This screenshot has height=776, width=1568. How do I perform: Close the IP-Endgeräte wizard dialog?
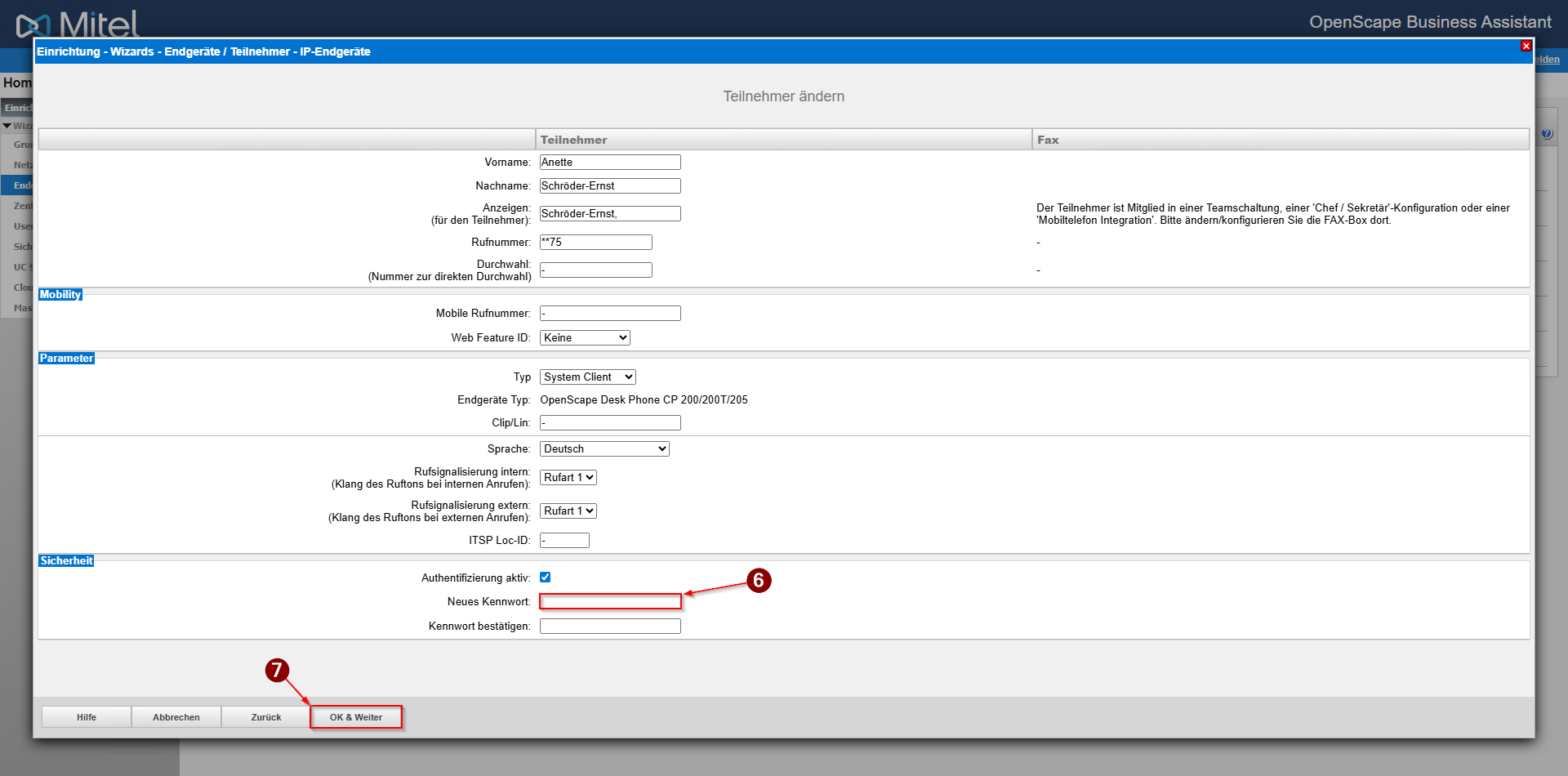click(x=1526, y=47)
